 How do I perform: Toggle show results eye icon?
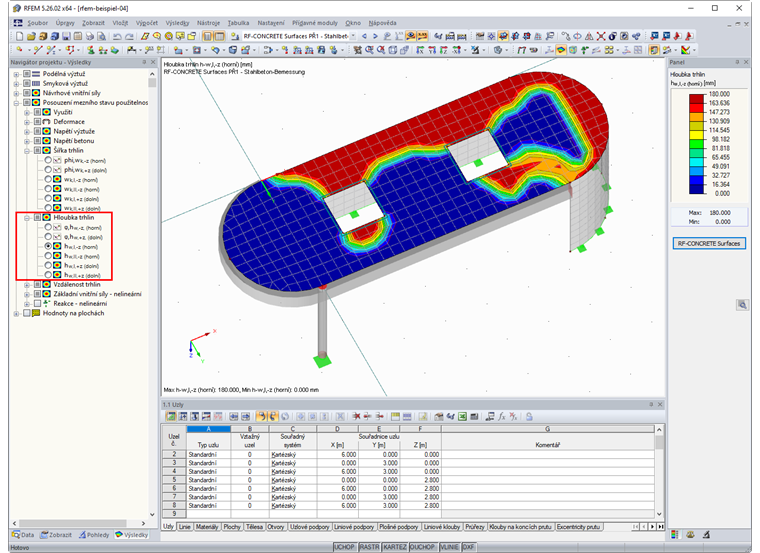pyautogui.click(x=411, y=36)
